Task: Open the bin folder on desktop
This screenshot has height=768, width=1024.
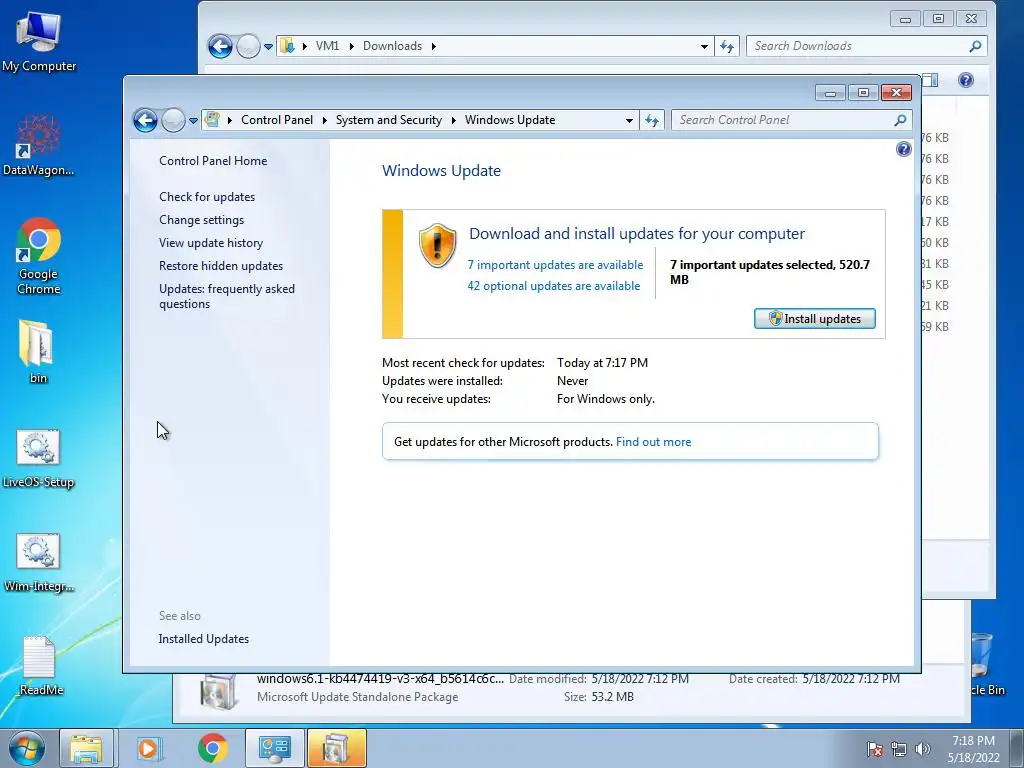Action: tap(38, 351)
